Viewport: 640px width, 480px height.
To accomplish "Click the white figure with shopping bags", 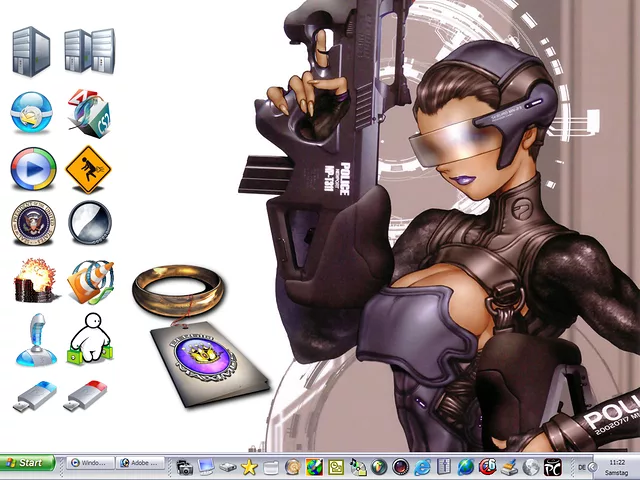I will coord(89,340).
